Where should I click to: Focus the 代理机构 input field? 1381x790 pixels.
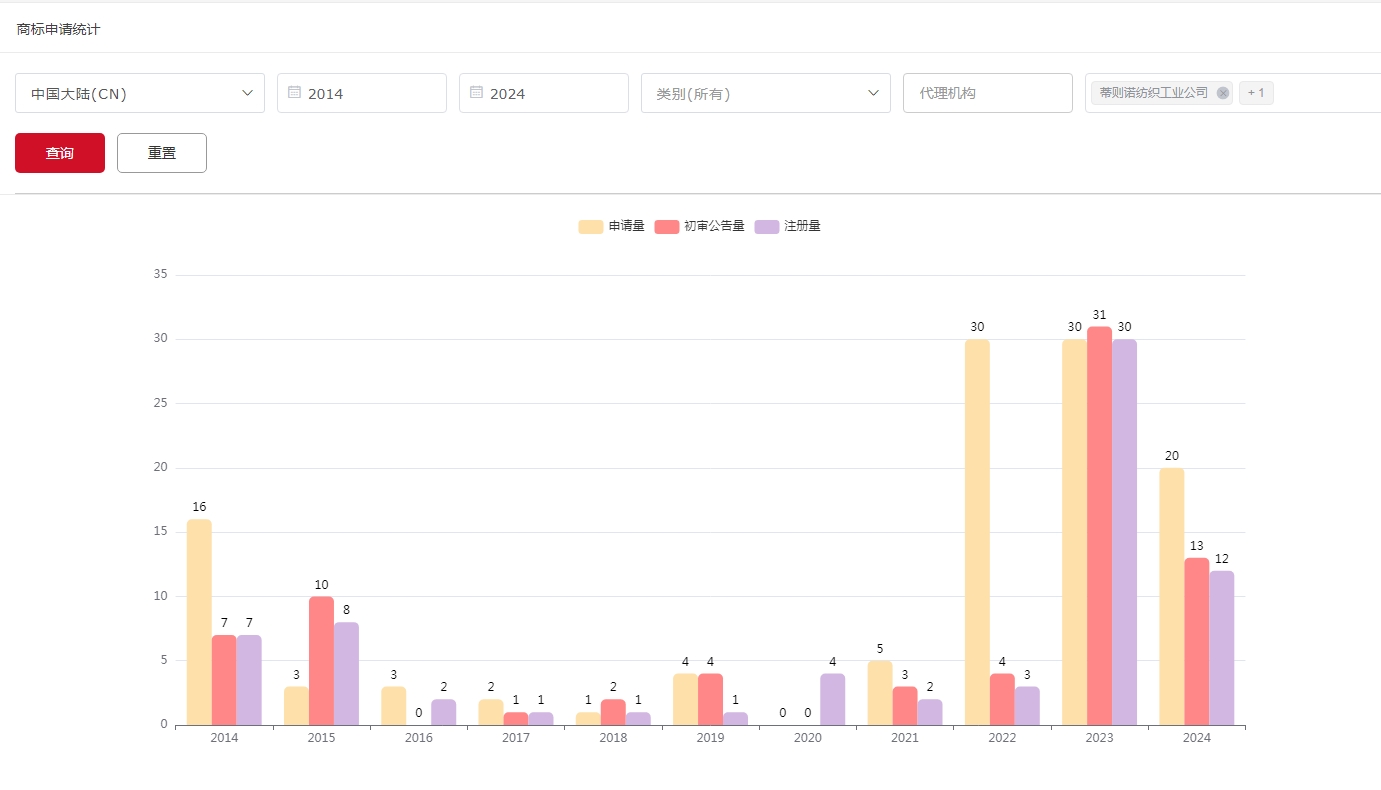pyautogui.click(x=987, y=93)
